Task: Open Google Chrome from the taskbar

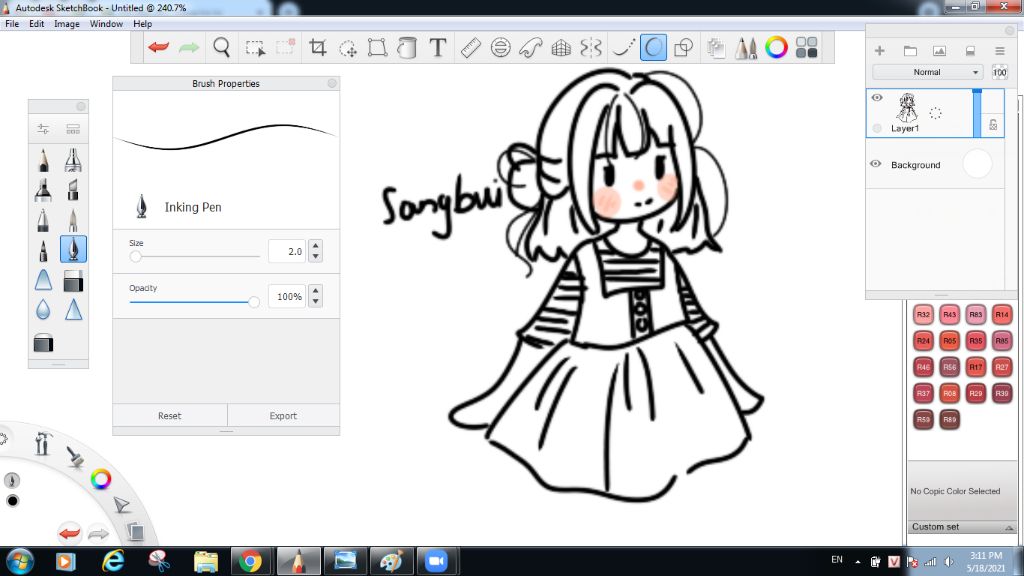Action: click(249, 561)
